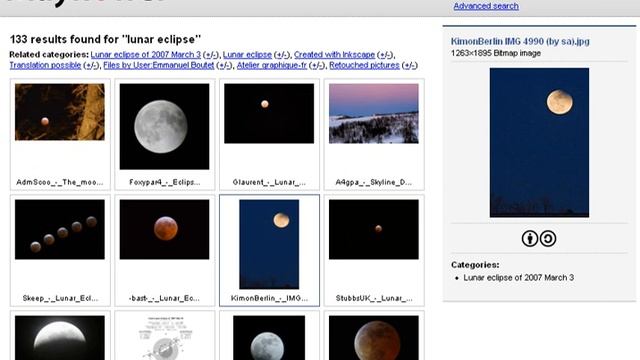Open the Atelier graphique-fr category link
This screenshot has width=640, height=360.
tap(272, 65)
